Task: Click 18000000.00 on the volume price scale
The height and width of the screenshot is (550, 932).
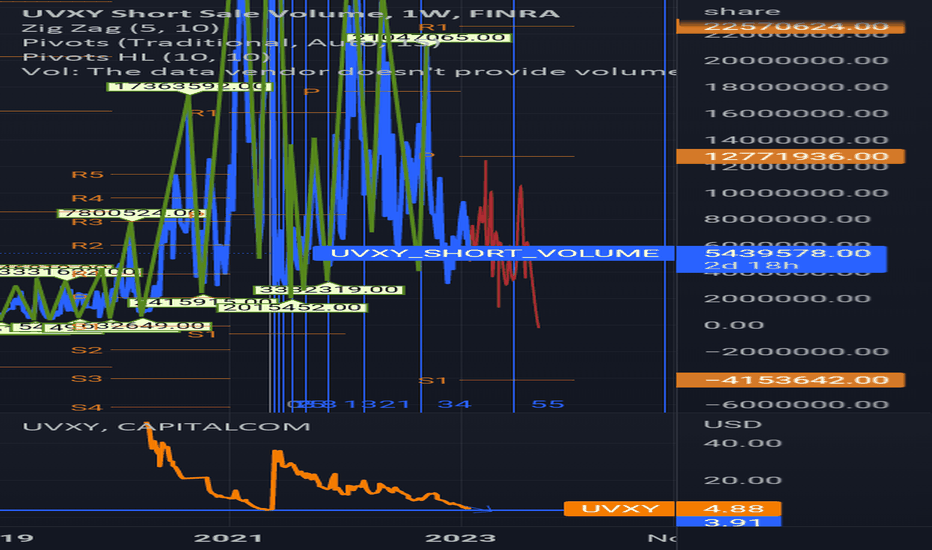Action: (796, 87)
